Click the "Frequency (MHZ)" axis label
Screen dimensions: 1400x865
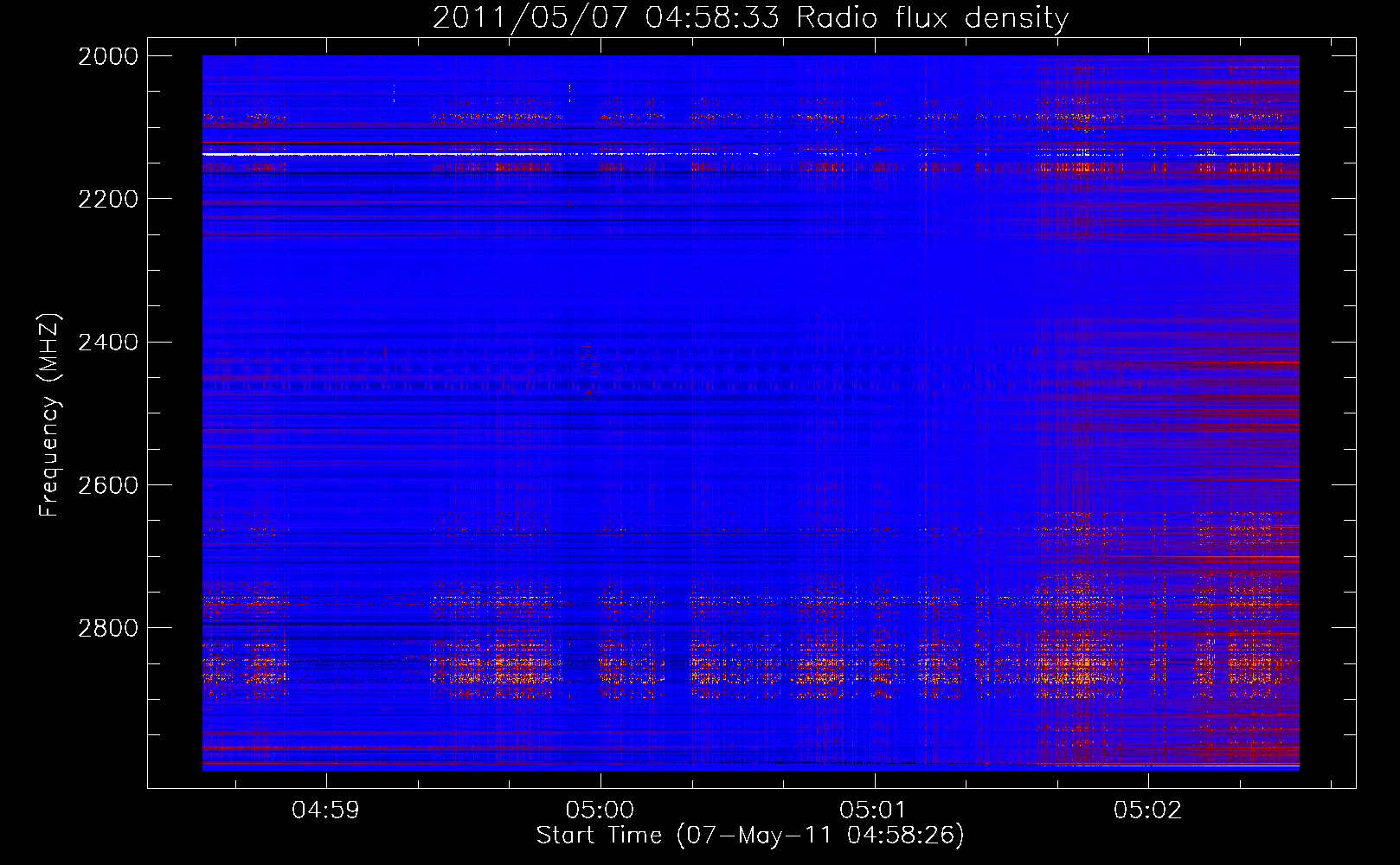[50, 415]
